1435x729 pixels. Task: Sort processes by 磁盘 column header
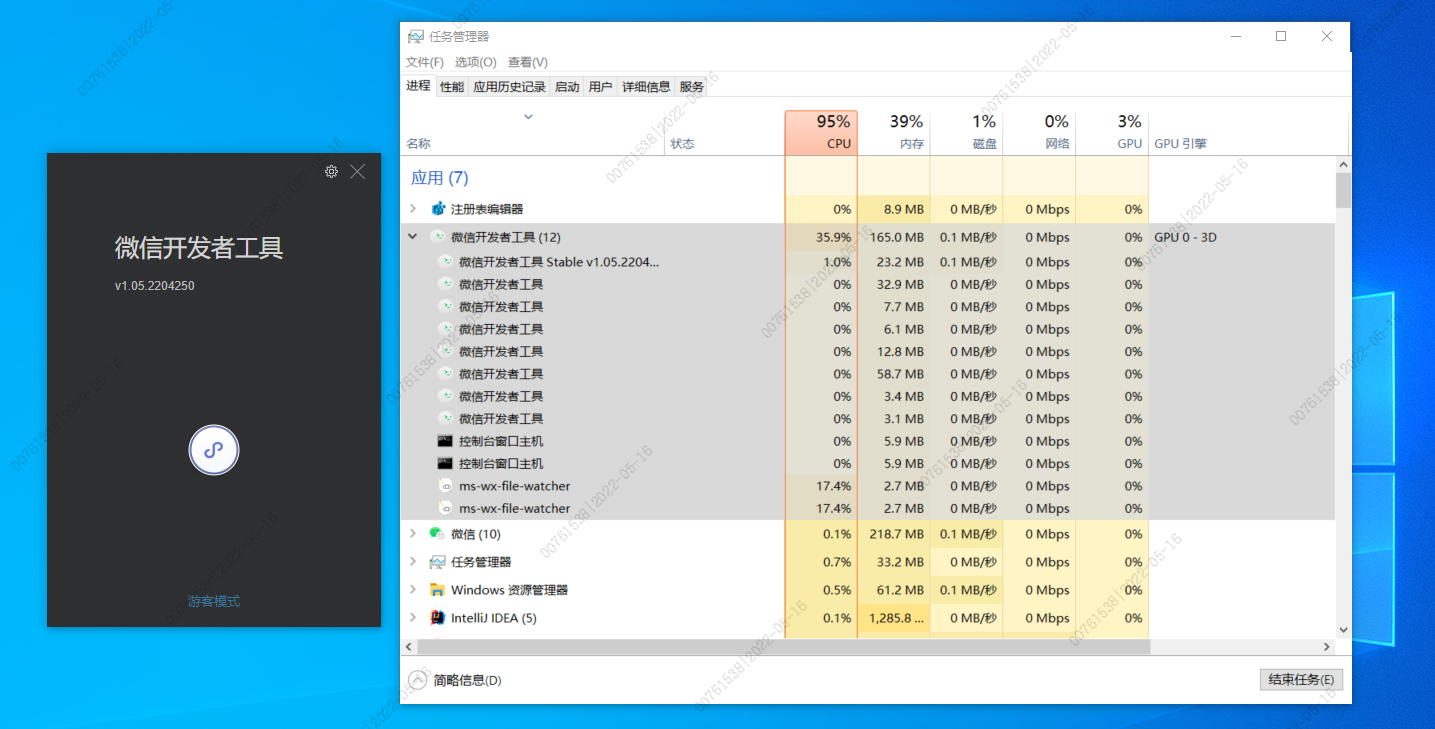tap(967, 133)
